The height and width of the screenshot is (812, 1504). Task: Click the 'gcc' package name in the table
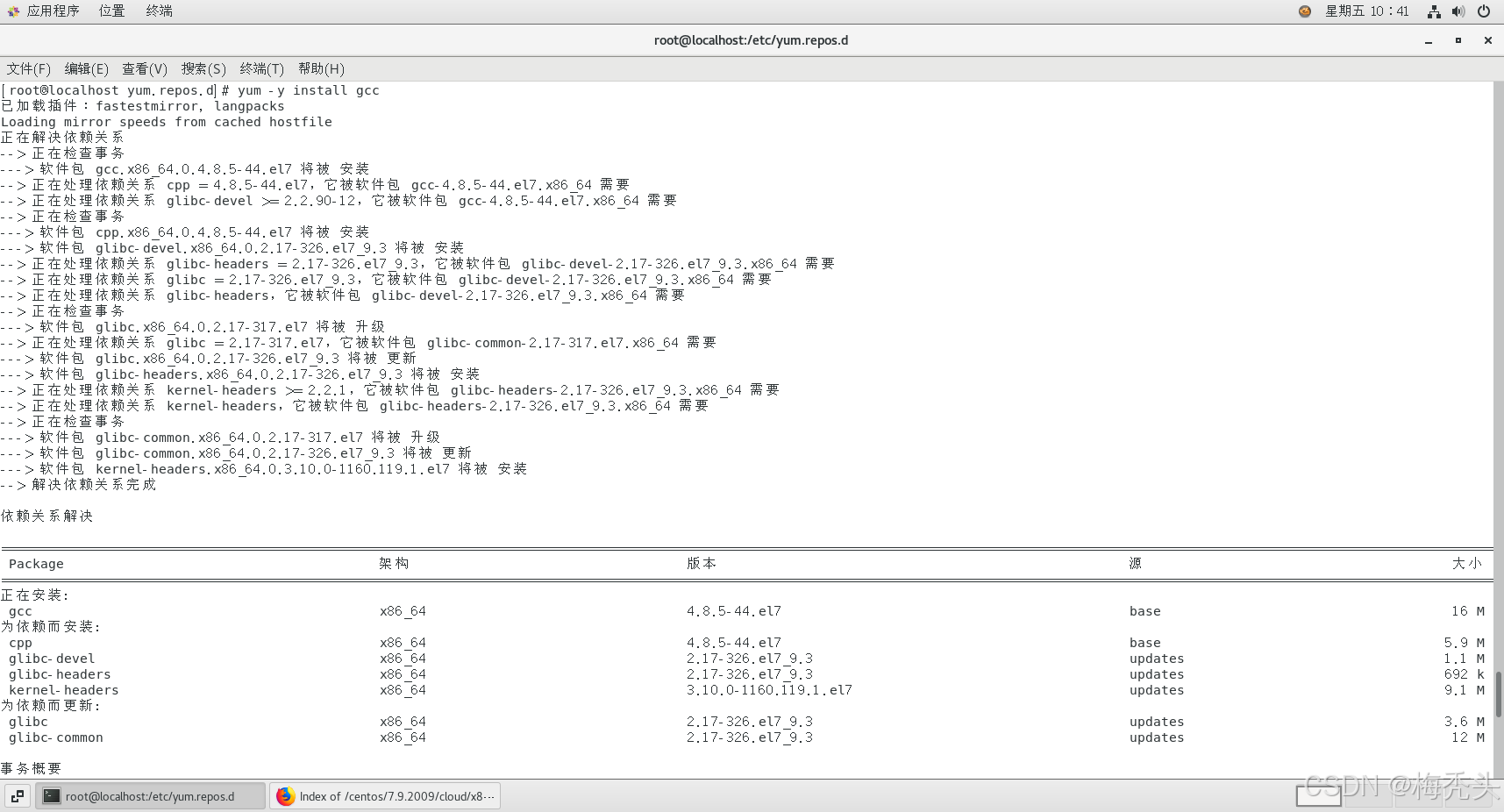(x=20, y=611)
